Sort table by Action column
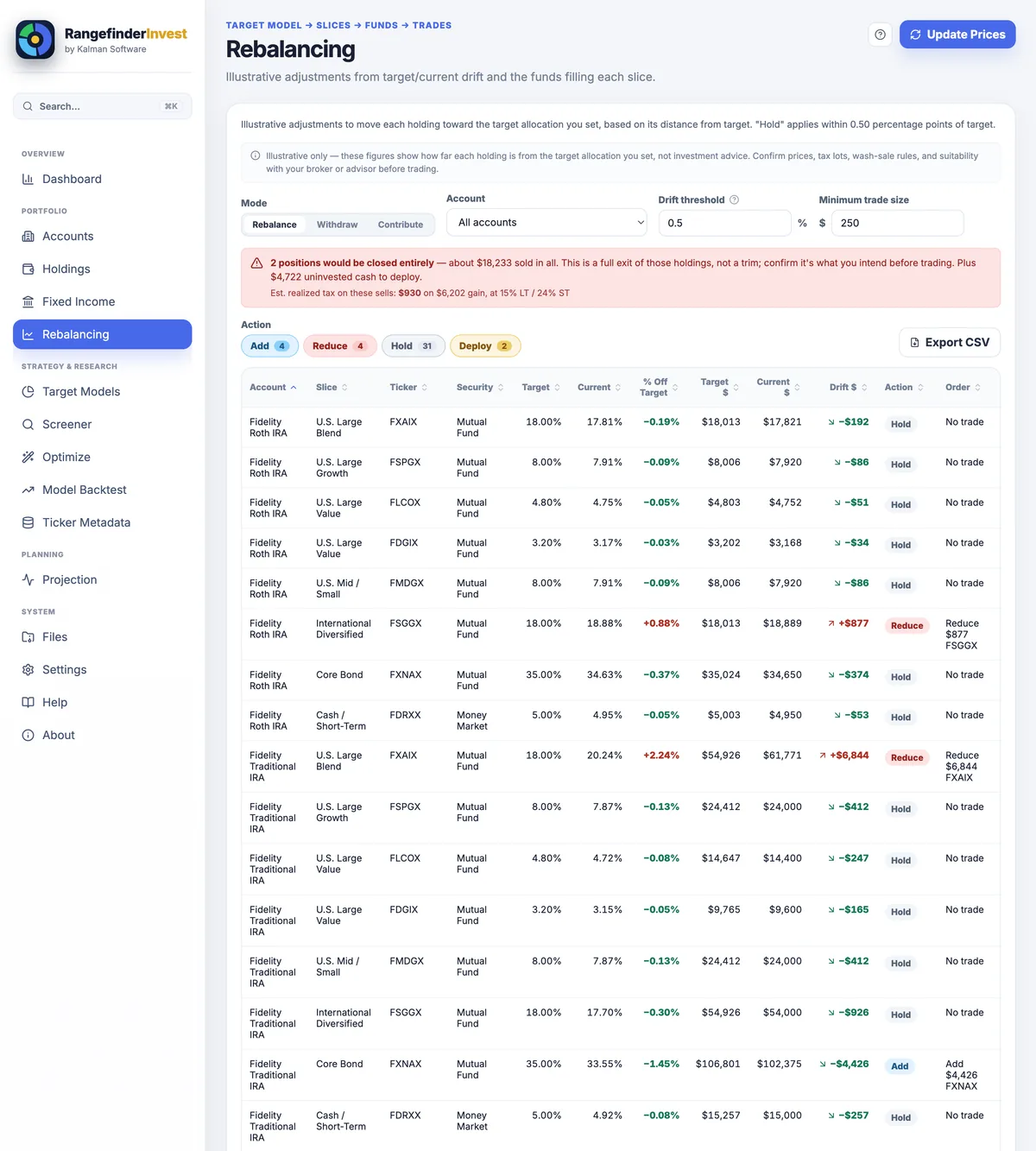The height and width of the screenshot is (1151, 1036). 904,388
